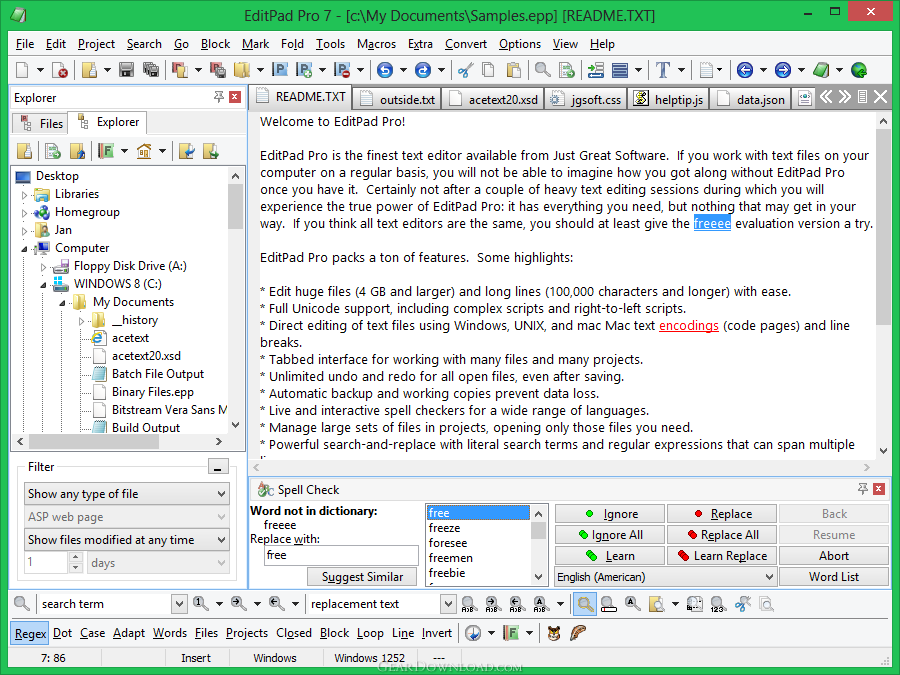
Task: Click the suggestions list scrollbar thumb
Action: coord(538,530)
